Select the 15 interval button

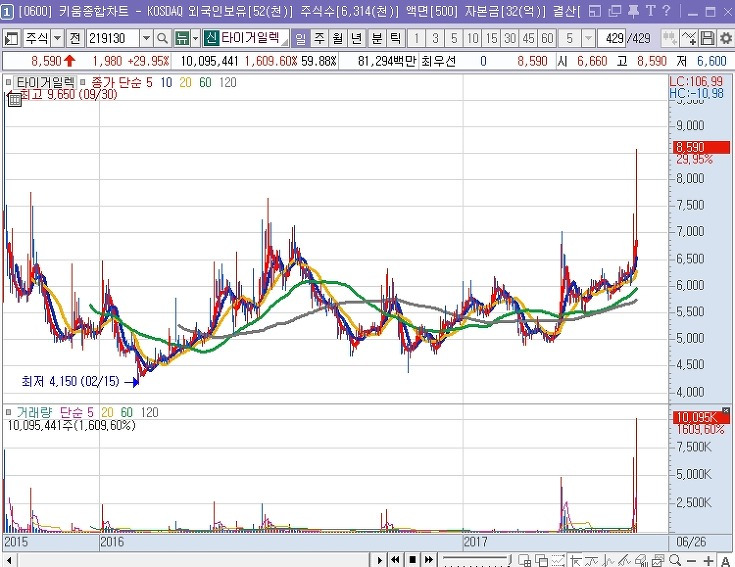491,38
